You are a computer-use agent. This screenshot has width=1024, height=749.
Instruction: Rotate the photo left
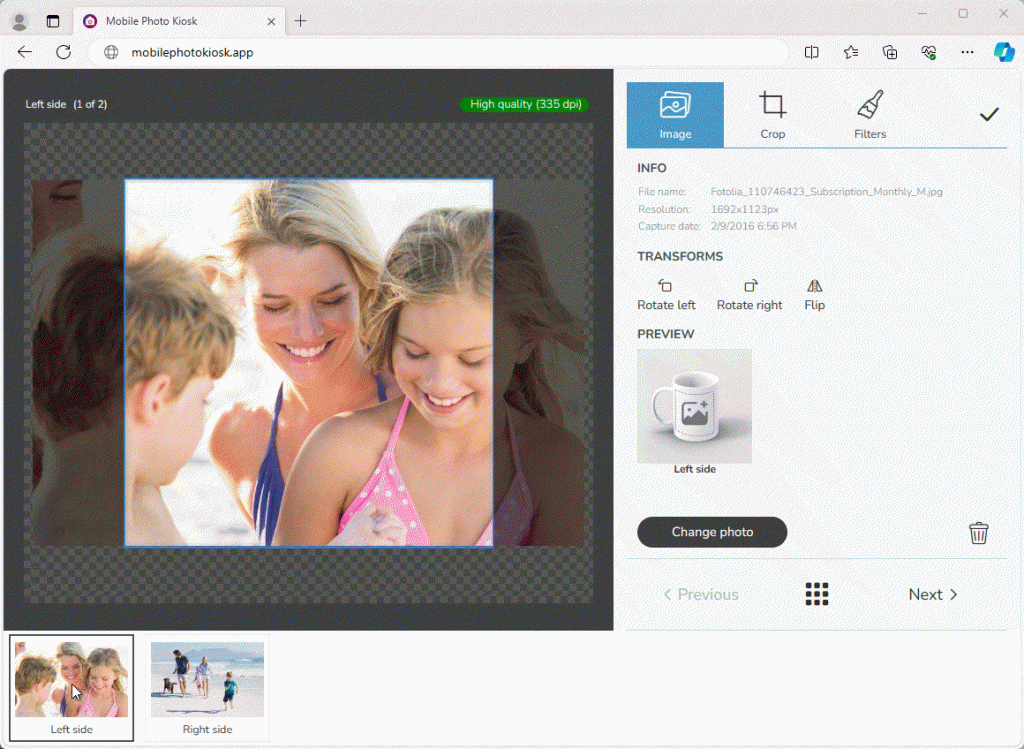coord(666,292)
